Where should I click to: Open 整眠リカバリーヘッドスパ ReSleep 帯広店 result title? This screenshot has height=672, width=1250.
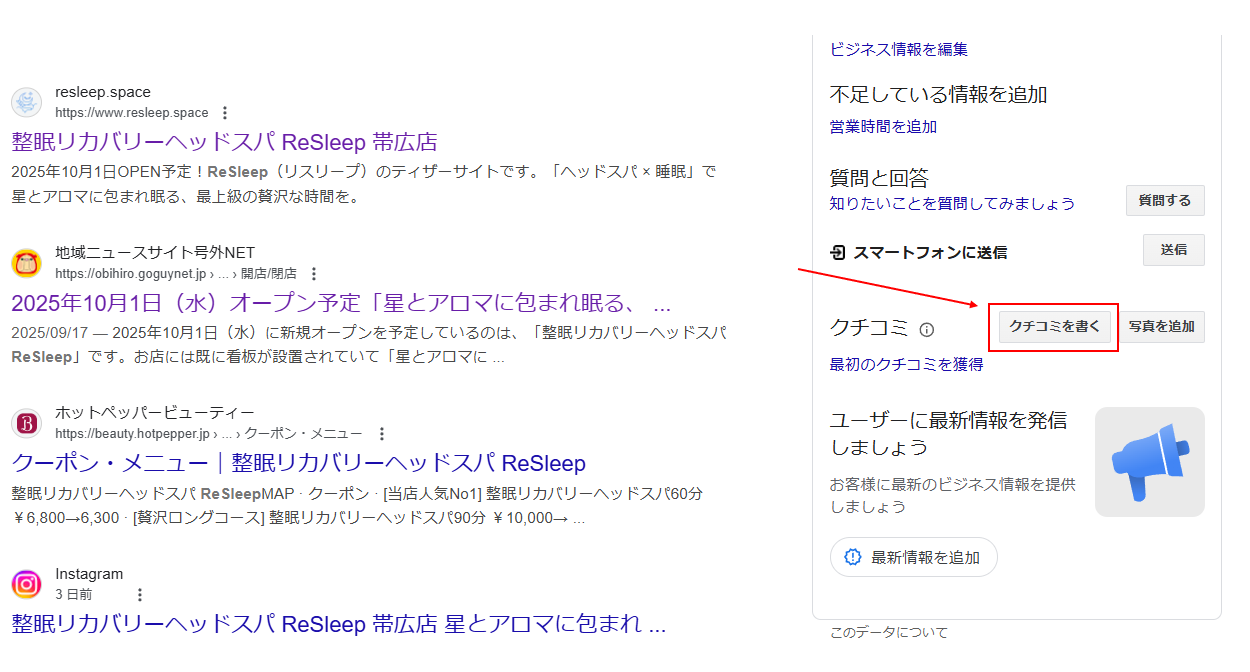tap(225, 141)
